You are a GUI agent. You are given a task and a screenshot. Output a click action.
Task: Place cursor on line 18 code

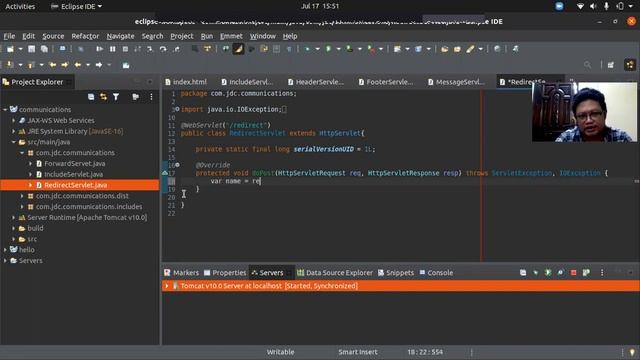pos(236,181)
